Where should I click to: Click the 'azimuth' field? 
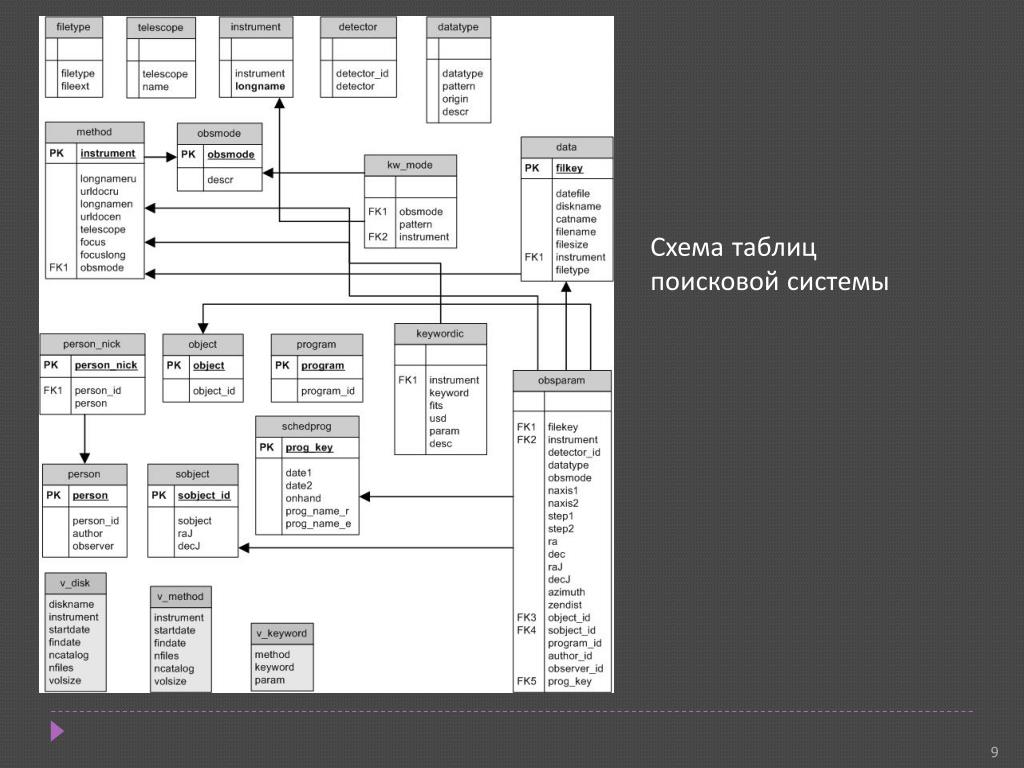[566, 592]
